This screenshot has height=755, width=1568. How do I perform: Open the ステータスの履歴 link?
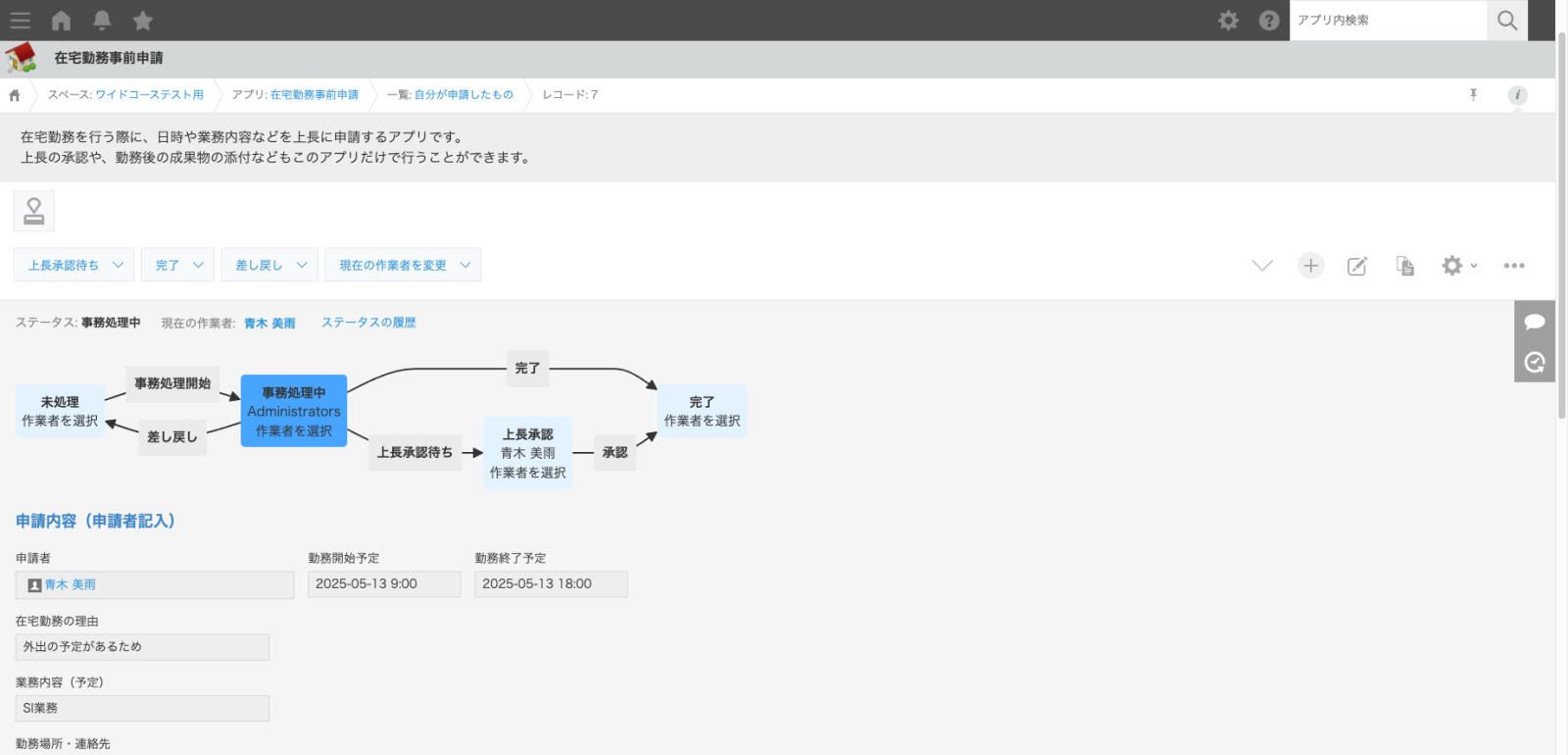coord(368,323)
